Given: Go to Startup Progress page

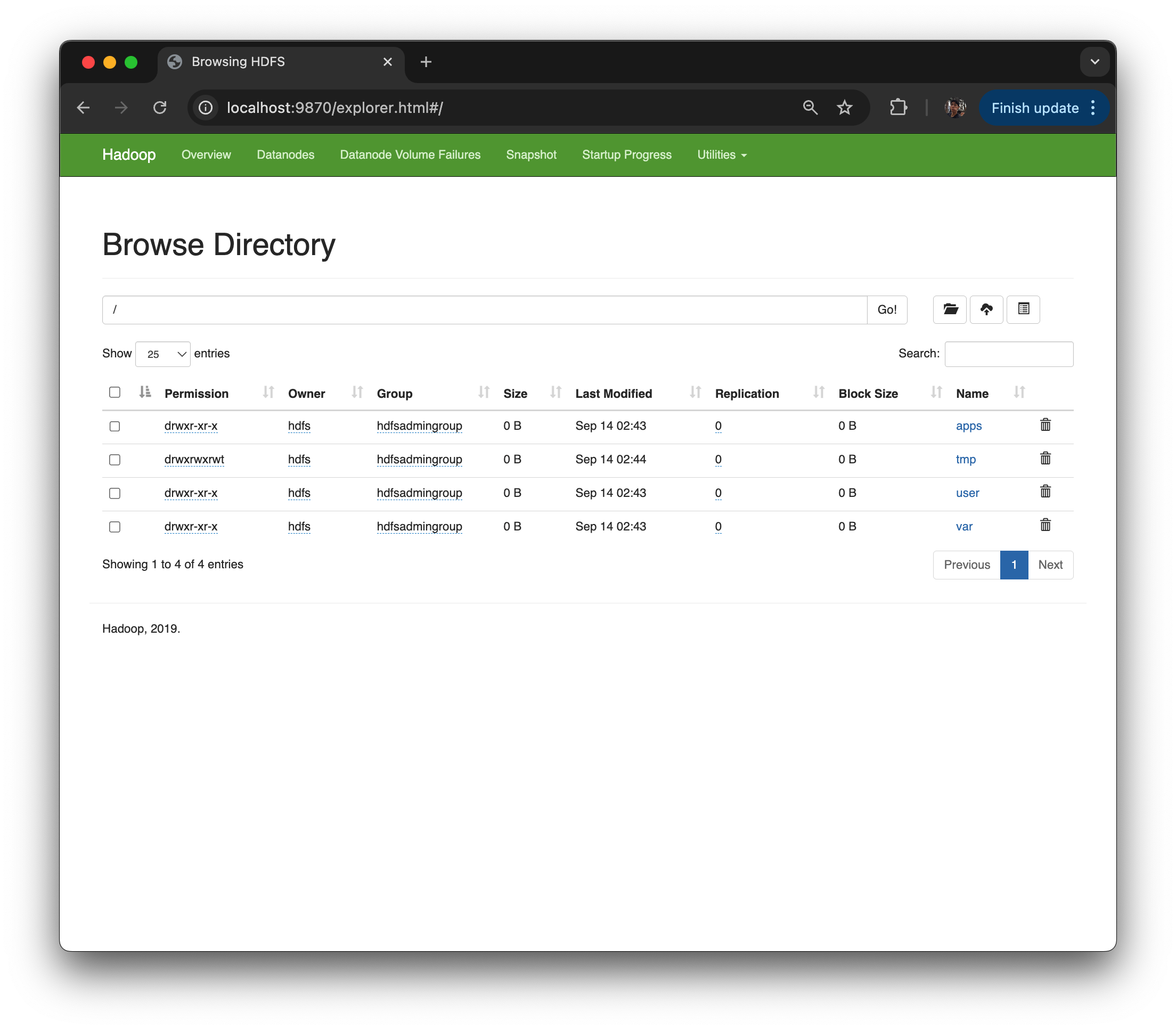Looking at the screenshot, I should [x=626, y=155].
